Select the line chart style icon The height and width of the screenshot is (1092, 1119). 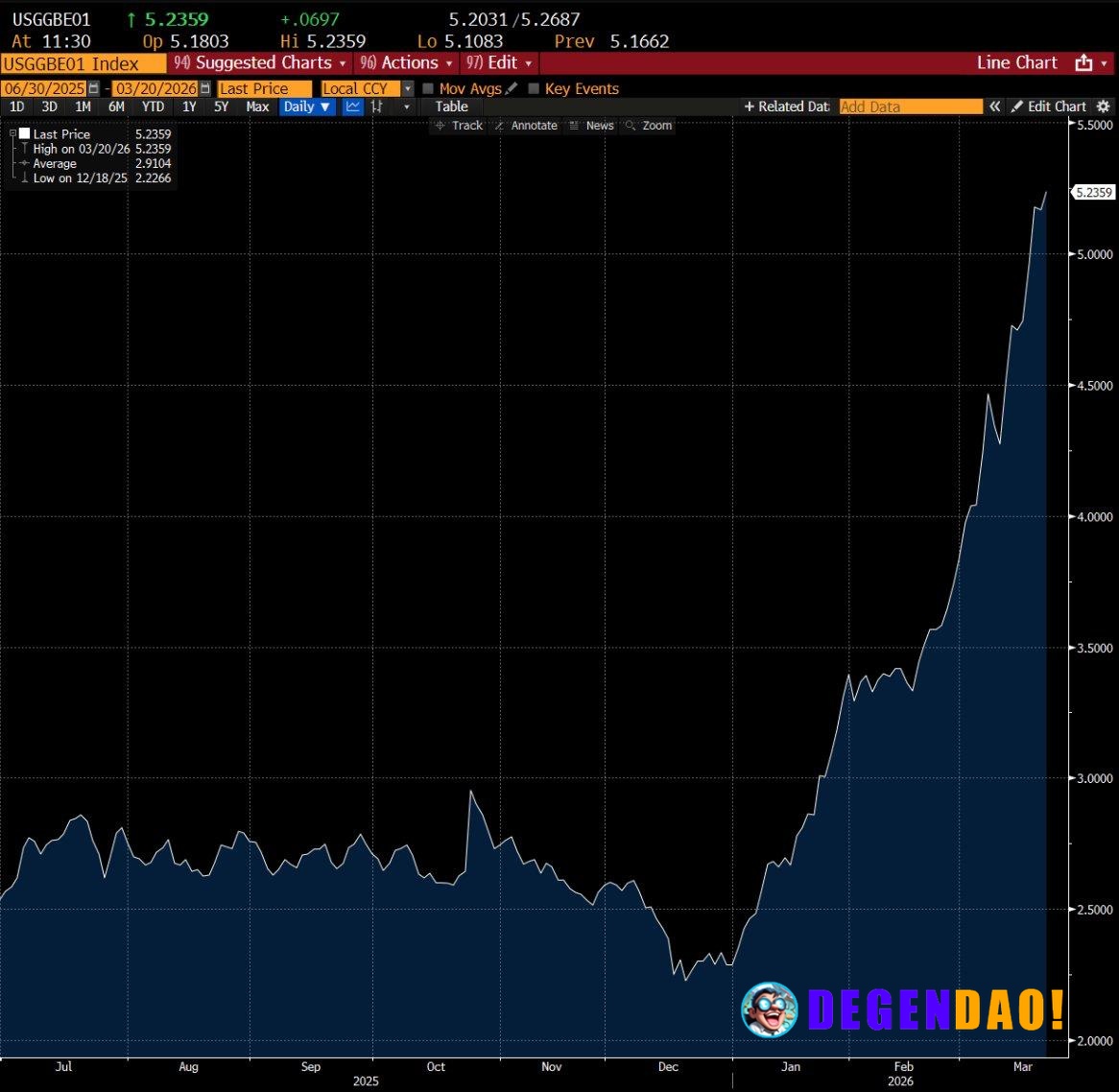click(352, 107)
